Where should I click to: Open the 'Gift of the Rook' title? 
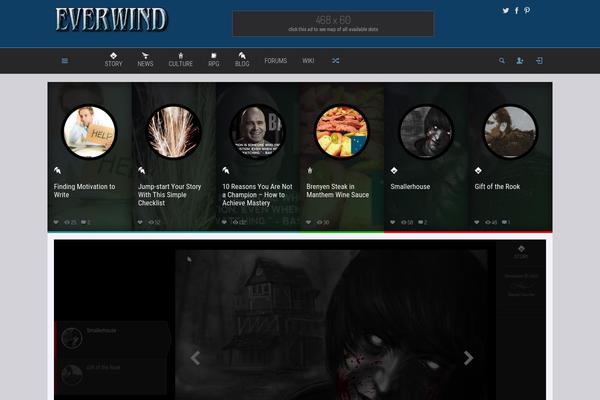click(497, 187)
